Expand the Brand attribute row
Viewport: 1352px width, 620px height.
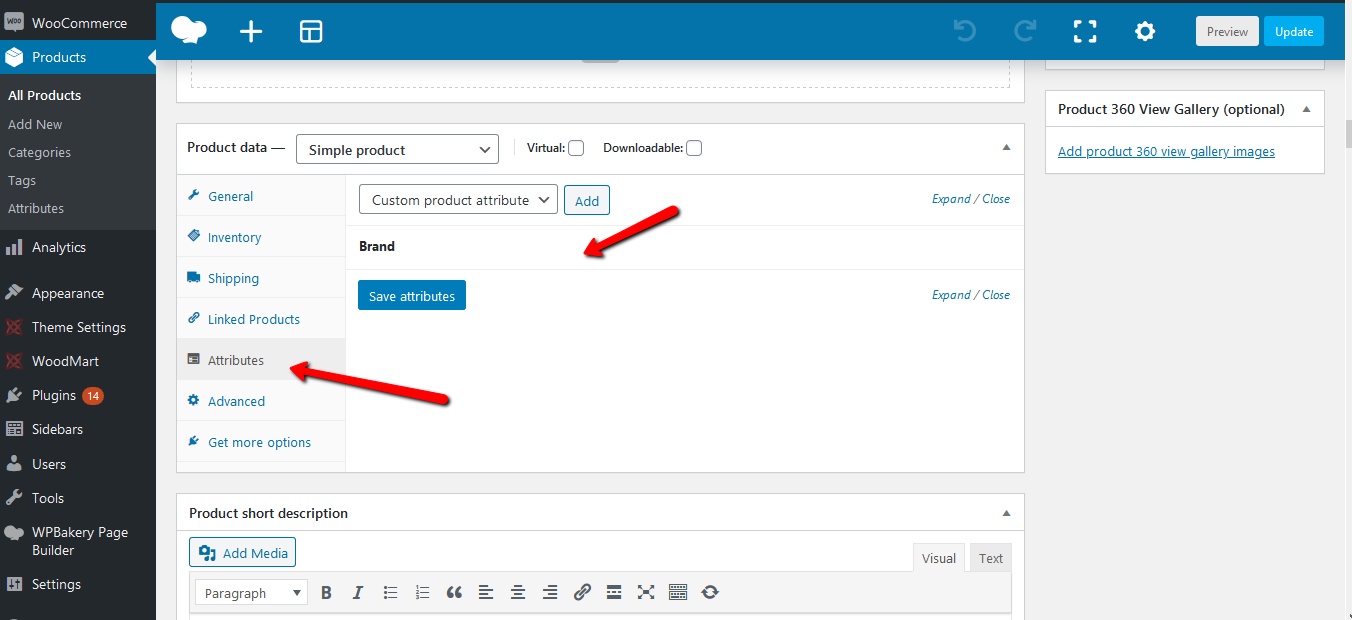click(x=685, y=246)
